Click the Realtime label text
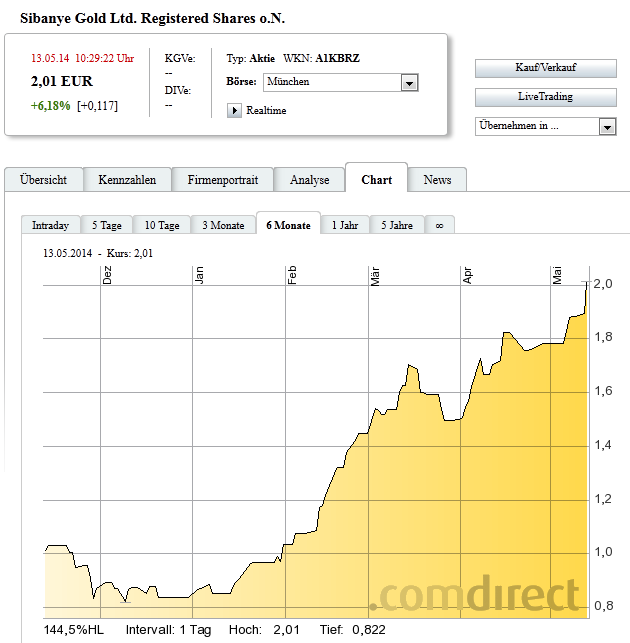 click(266, 110)
